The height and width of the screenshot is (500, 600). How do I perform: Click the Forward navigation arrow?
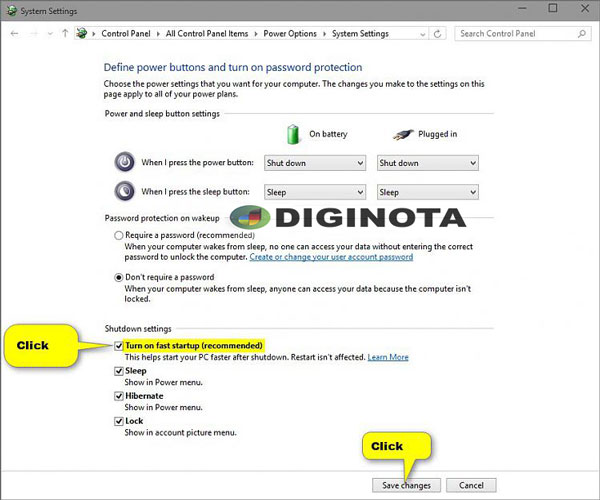tap(34, 34)
